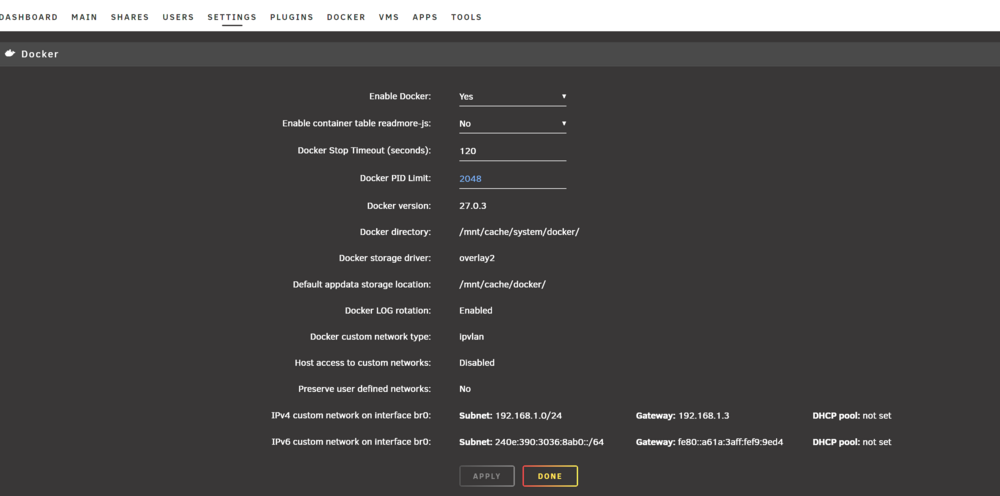Click the IPv6 subnet 240e:390:3036:8ab0::/64

[x=549, y=442]
